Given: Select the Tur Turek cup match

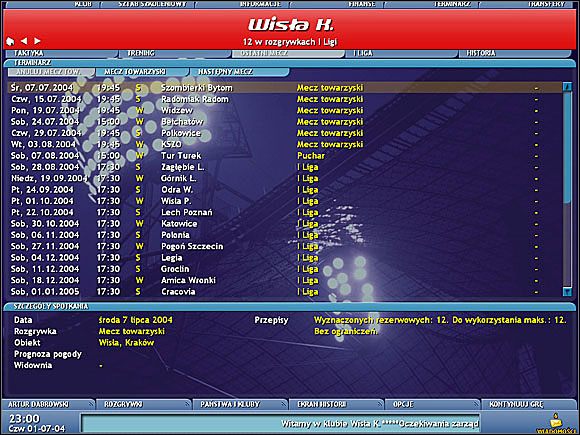Looking at the screenshot, I should tap(285, 156).
